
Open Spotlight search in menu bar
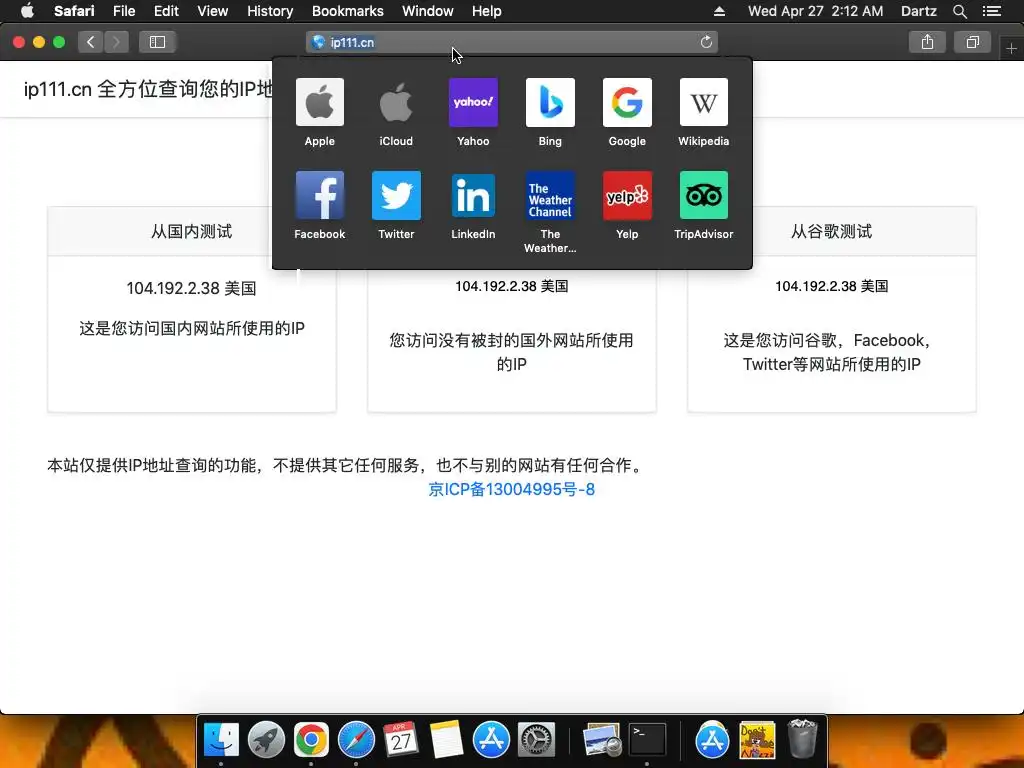pyautogui.click(x=959, y=11)
